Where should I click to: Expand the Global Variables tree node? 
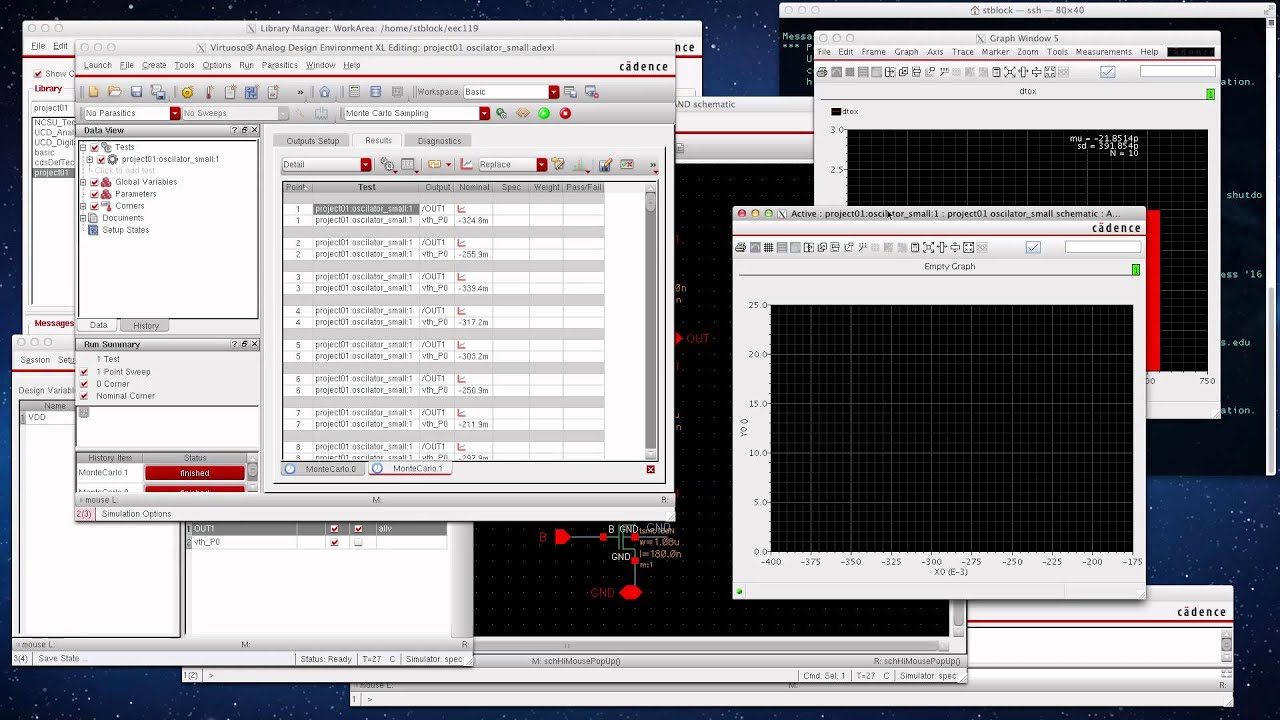(83, 182)
